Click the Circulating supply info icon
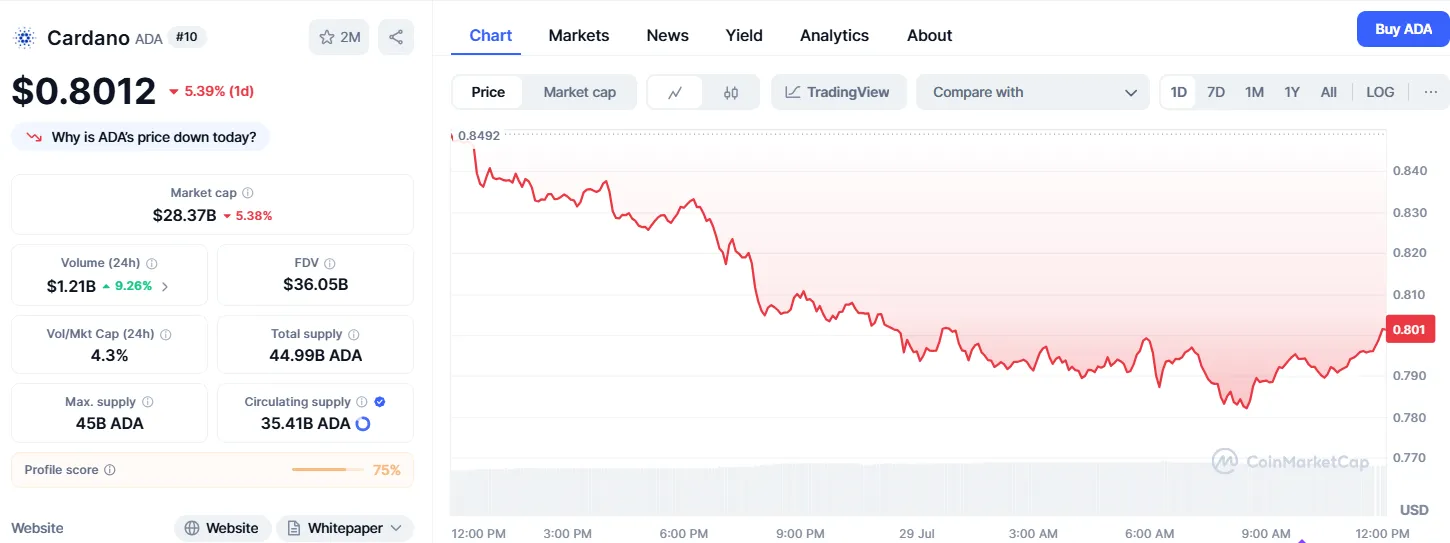 click(x=362, y=402)
